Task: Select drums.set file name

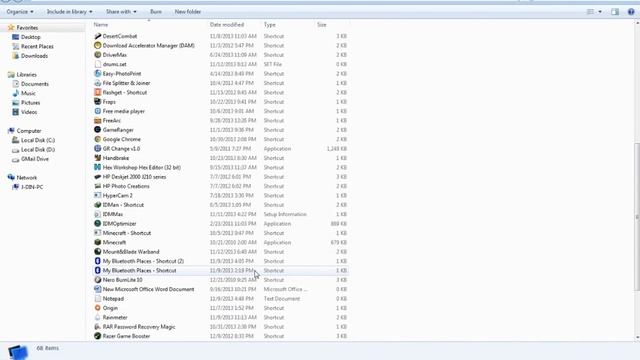Action: [x=114, y=64]
